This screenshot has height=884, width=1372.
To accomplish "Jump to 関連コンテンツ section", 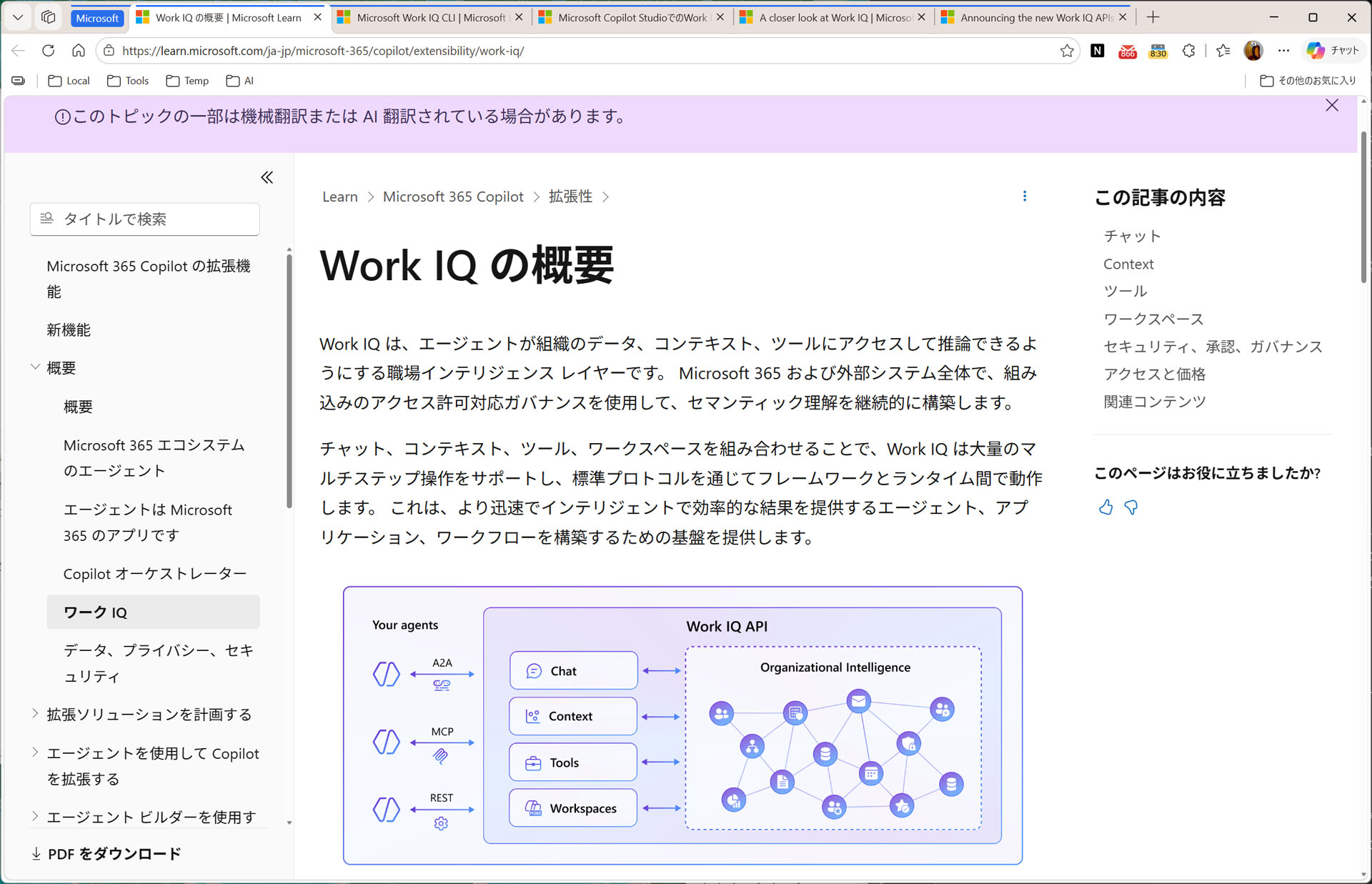I will tap(1155, 402).
